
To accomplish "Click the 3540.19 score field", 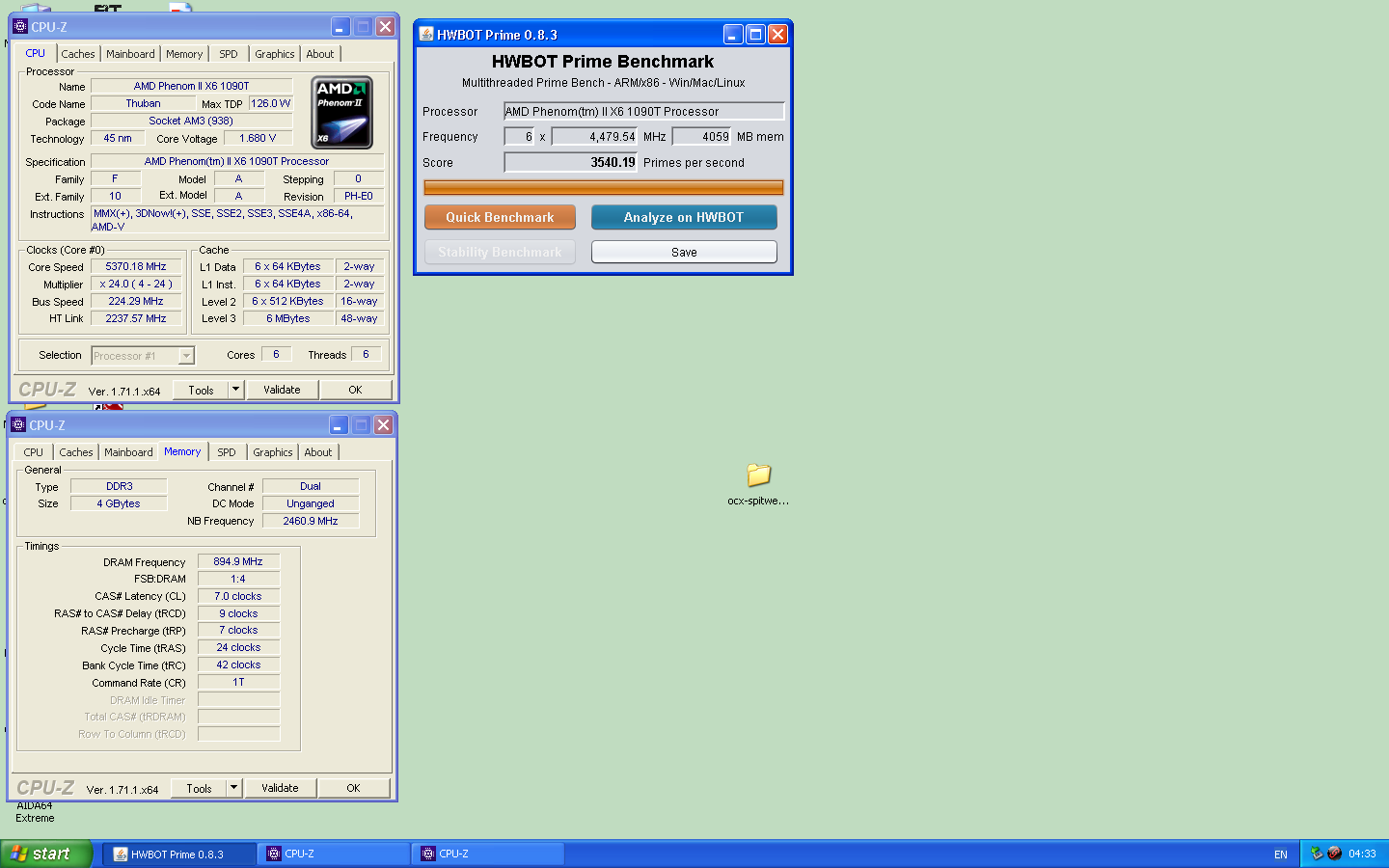I will [571, 162].
